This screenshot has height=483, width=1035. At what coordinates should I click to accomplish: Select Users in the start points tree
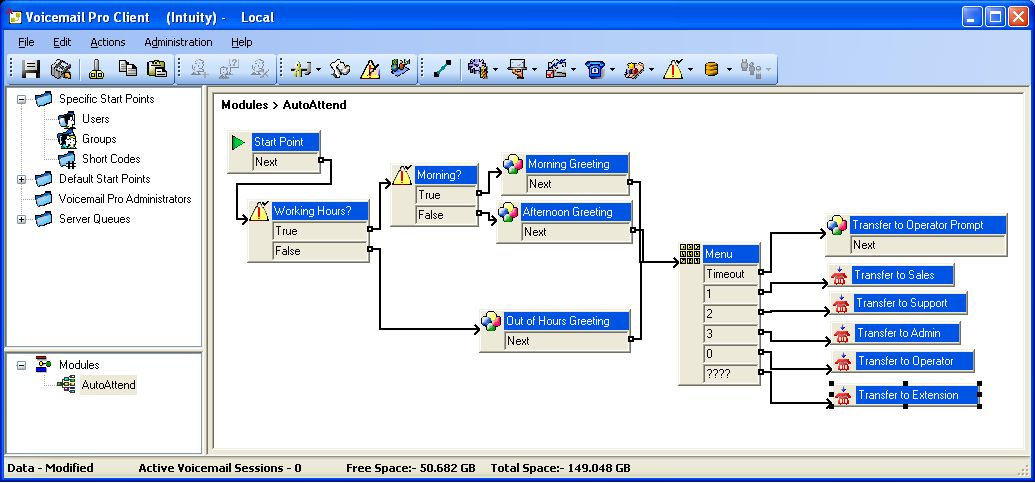(x=96, y=119)
